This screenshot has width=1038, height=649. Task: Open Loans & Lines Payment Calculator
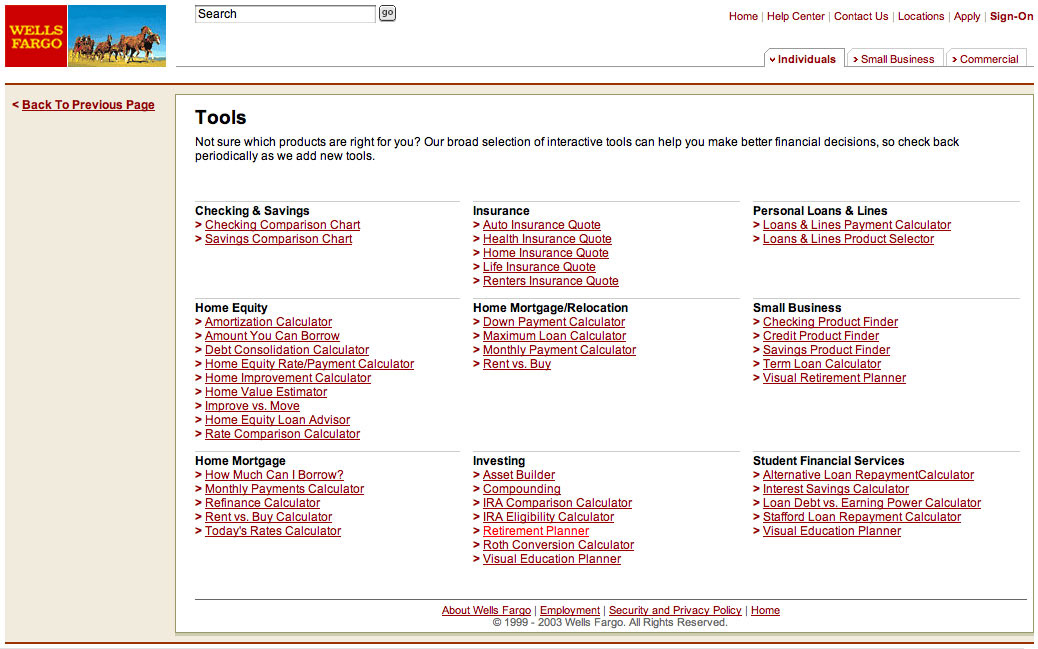click(857, 225)
